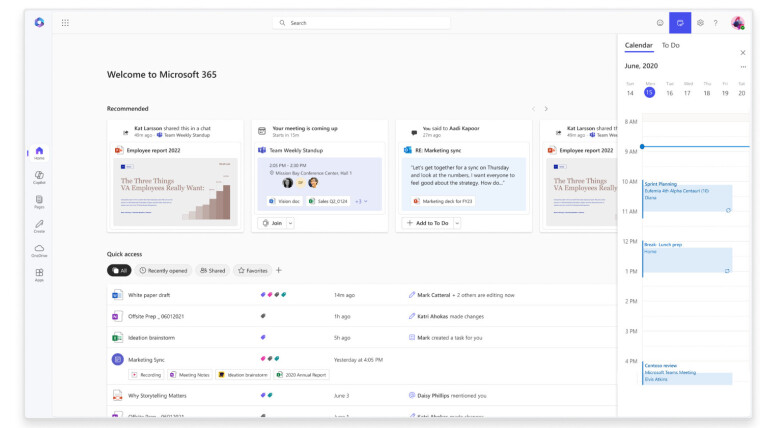Image resolution: width=760 pixels, height=428 pixels.
Task: Switch to the To Do tab
Action: coord(671,45)
